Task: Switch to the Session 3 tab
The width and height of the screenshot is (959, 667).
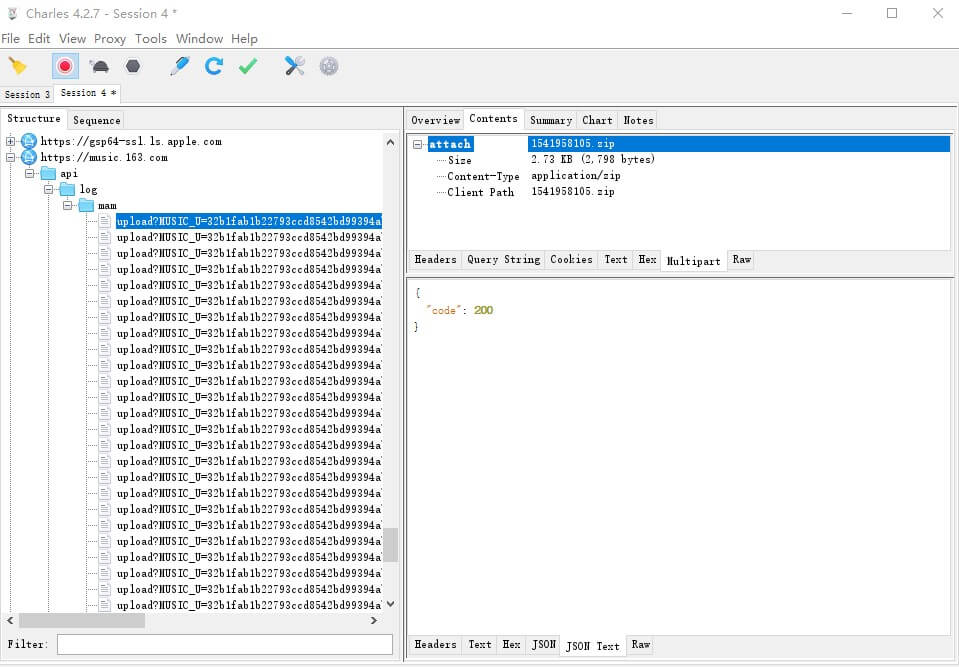Action: 27,95
